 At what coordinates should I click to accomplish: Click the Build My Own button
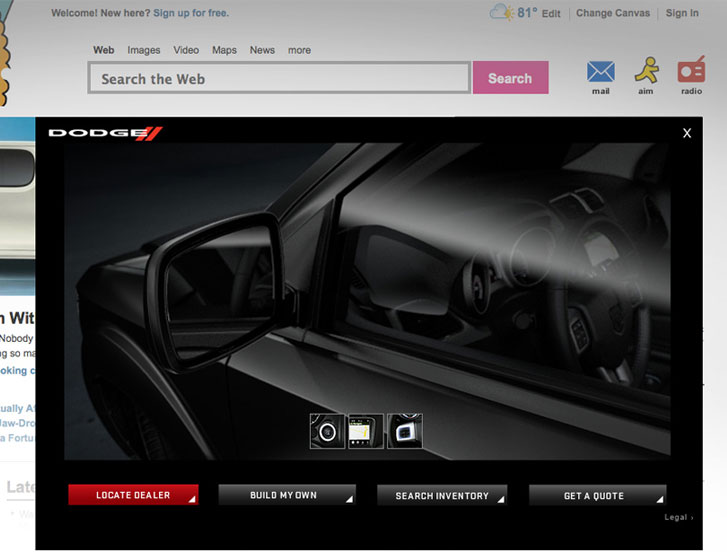tap(286, 496)
